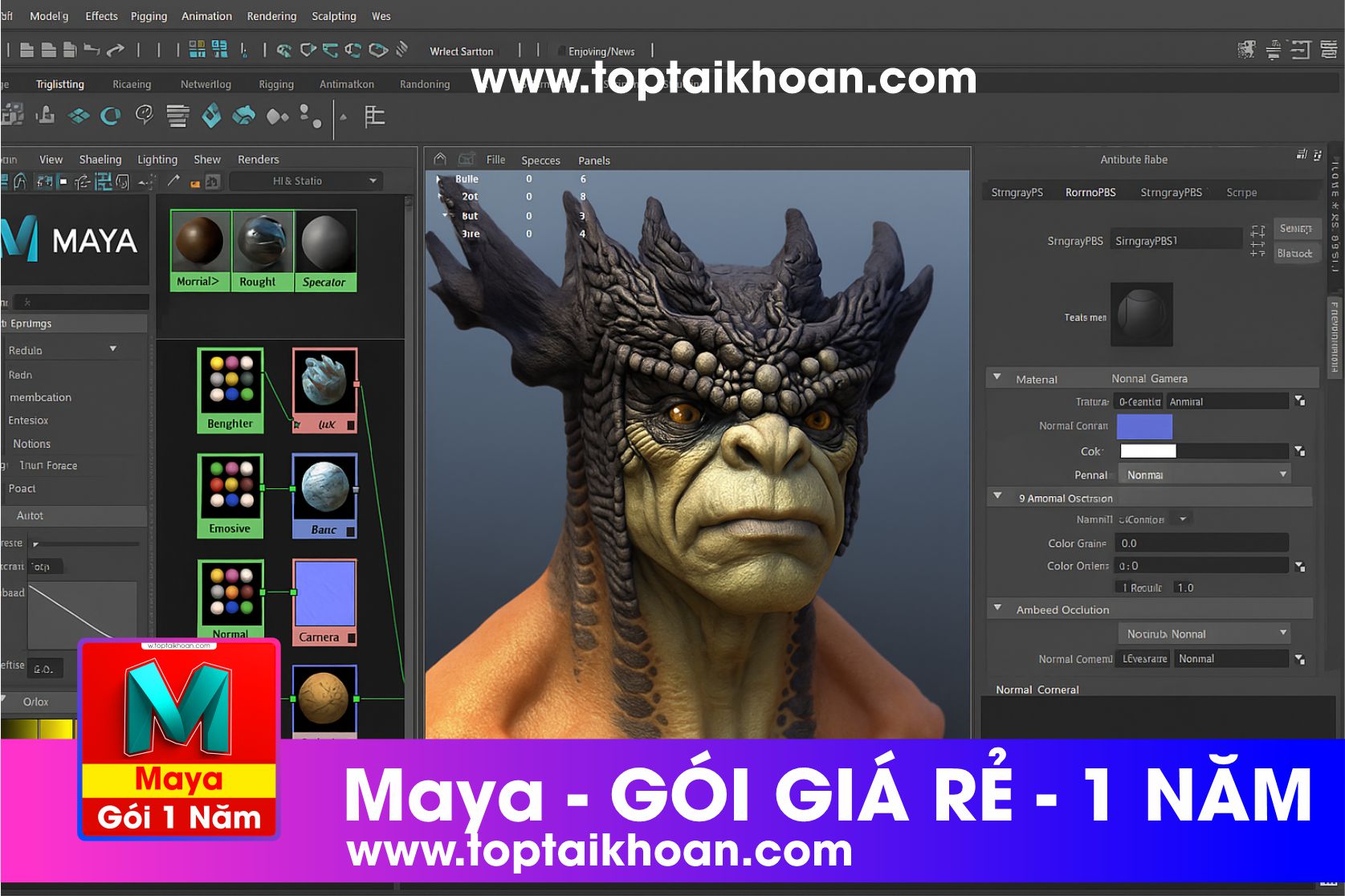The width and height of the screenshot is (1345, 896).
Task: Click the white Cok color slider
Action: 1148,451
